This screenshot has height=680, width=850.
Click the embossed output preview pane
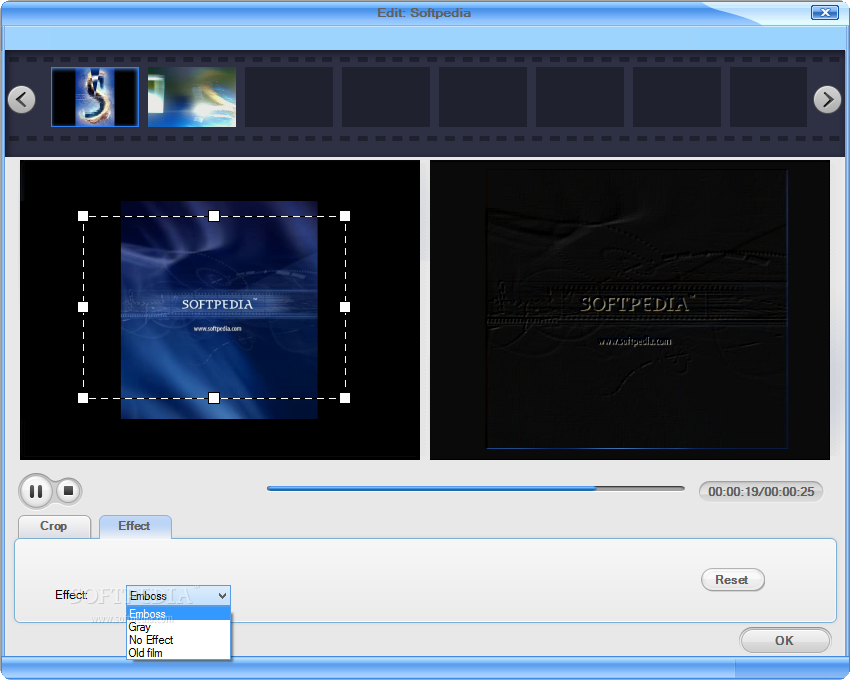[630, 310]
